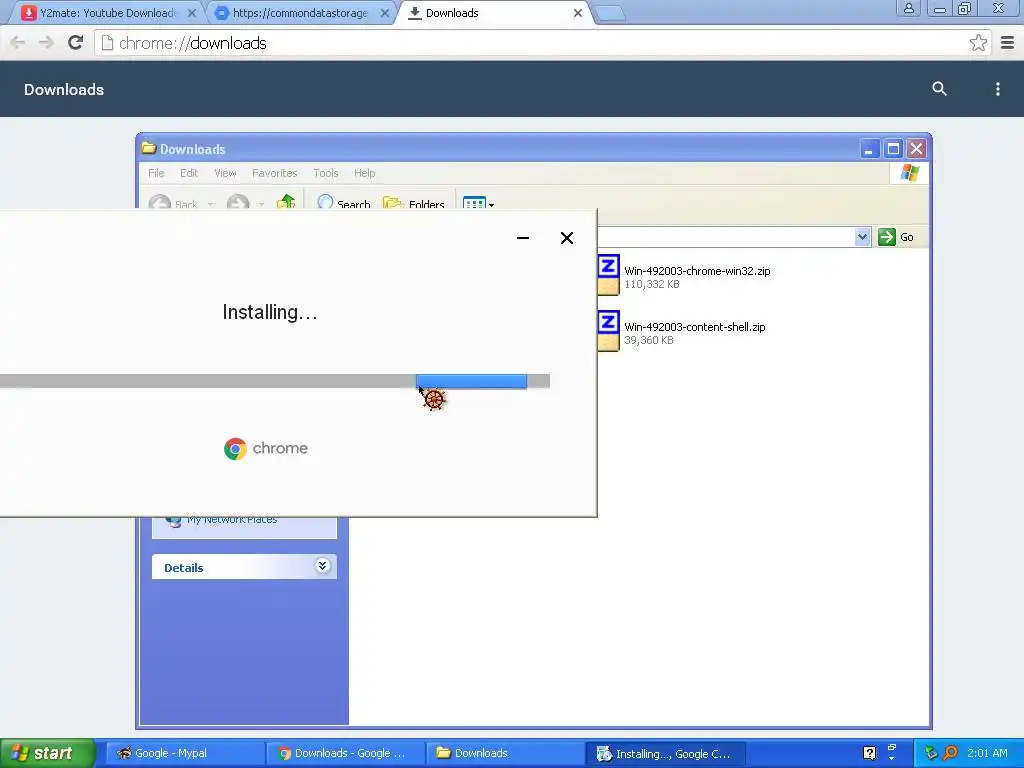
Task: Click the browser forward arrow
Action: (46, 43)
